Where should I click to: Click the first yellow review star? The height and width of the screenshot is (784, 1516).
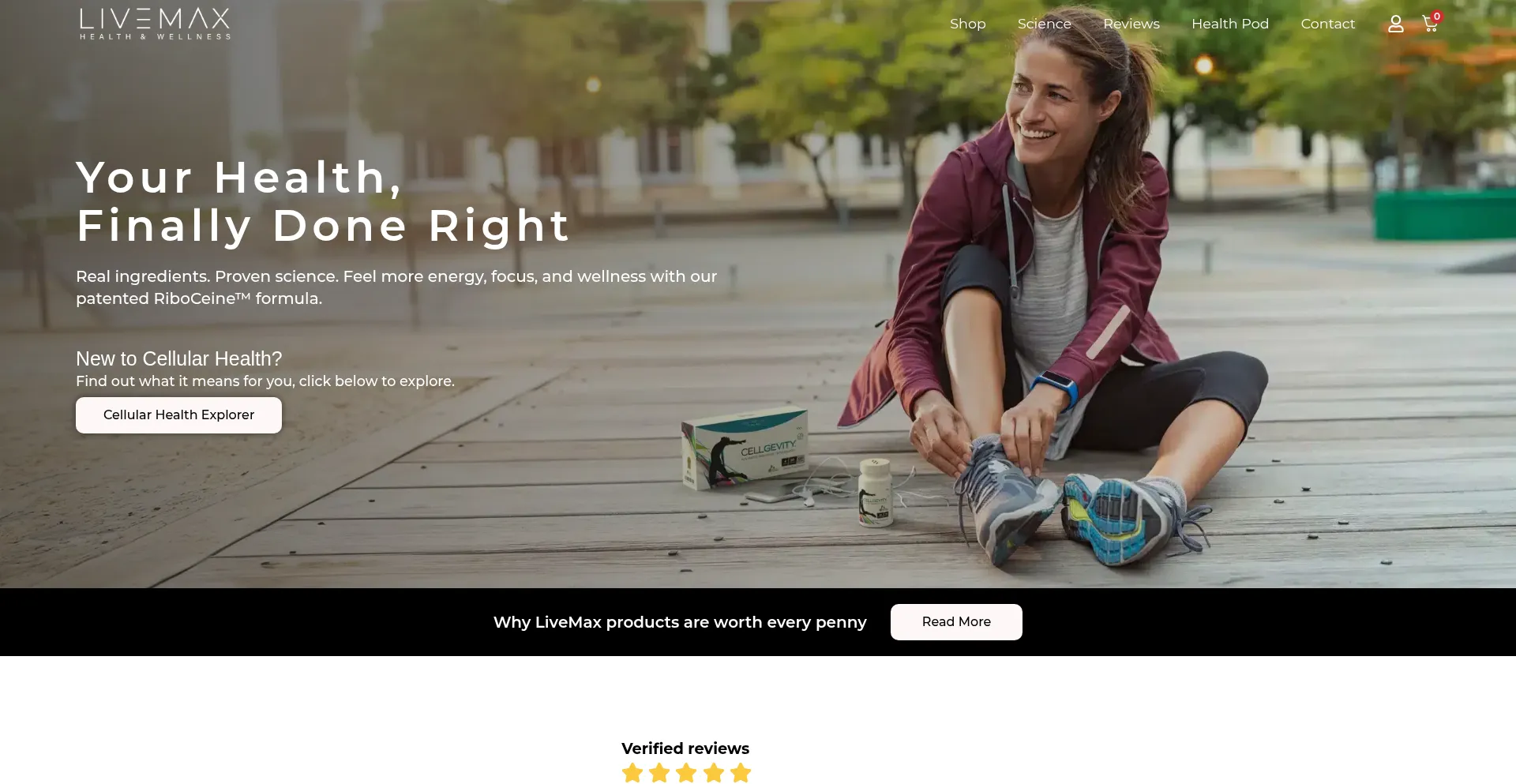click(632, 772)
